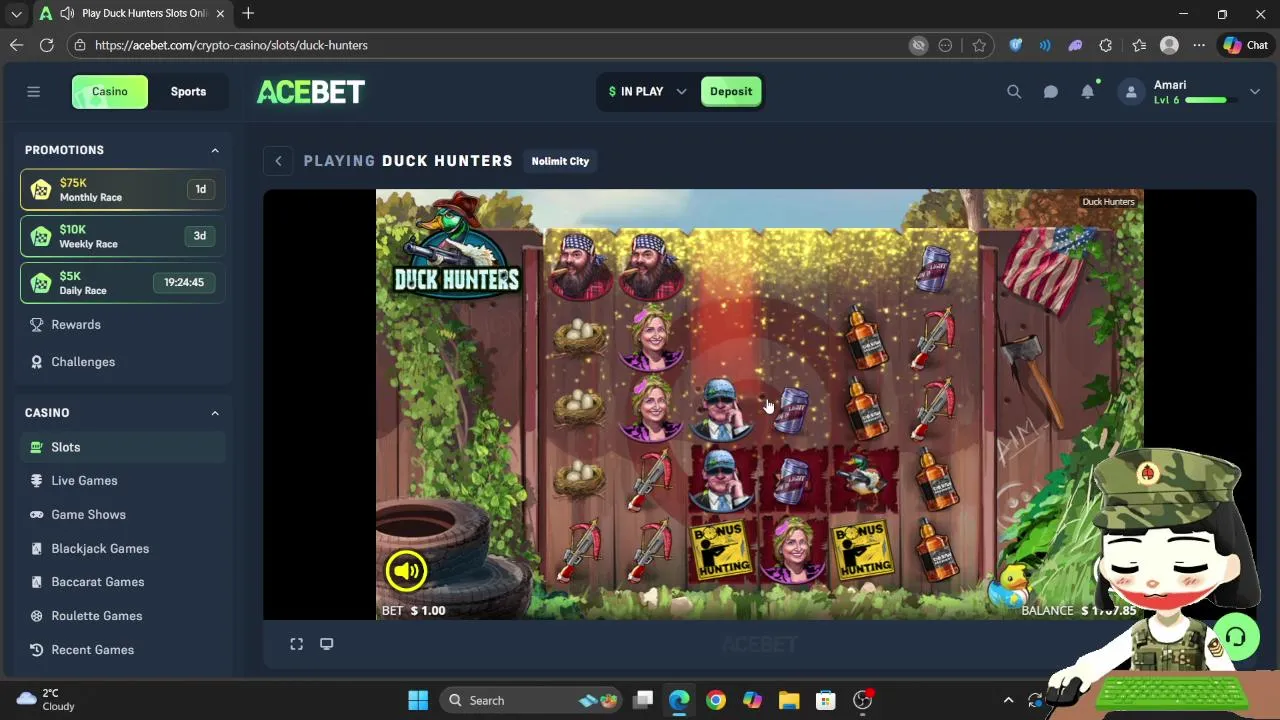Viewport: 1280px width, 720px height.
Task: Close the Play Duck Hunters tab
Action: (x=220, y=13)
